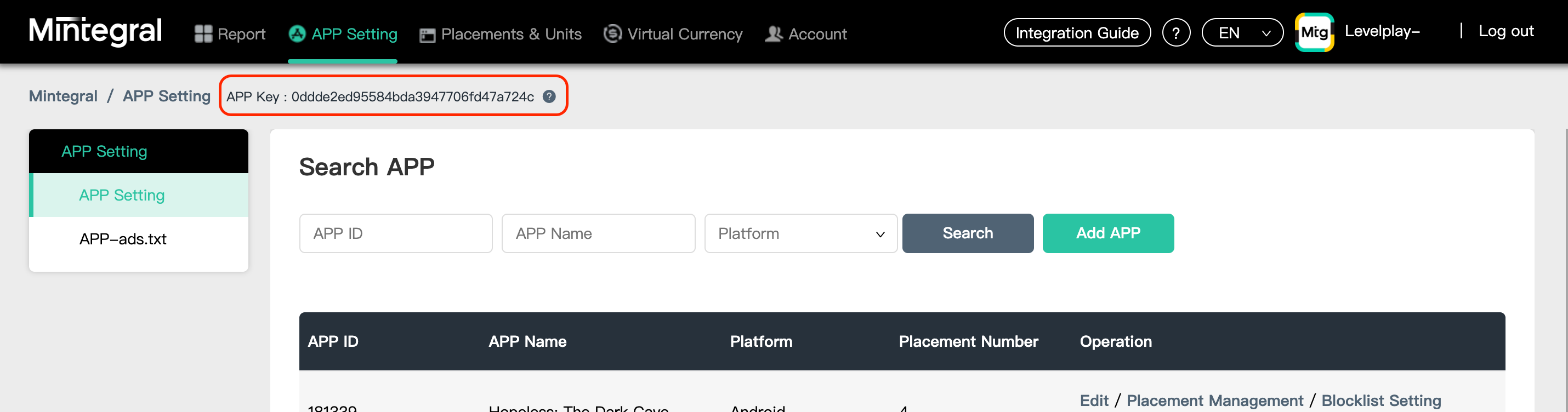Open the Integration Guide

[x=1076, y=33]
